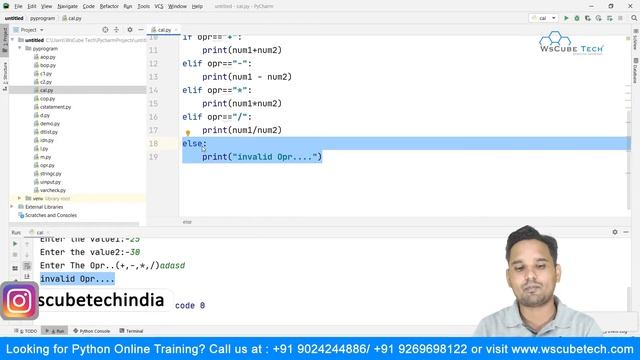This screenshot has height=360, width=640.
Task: Open Python Console bottom tab
Action: 92,331
